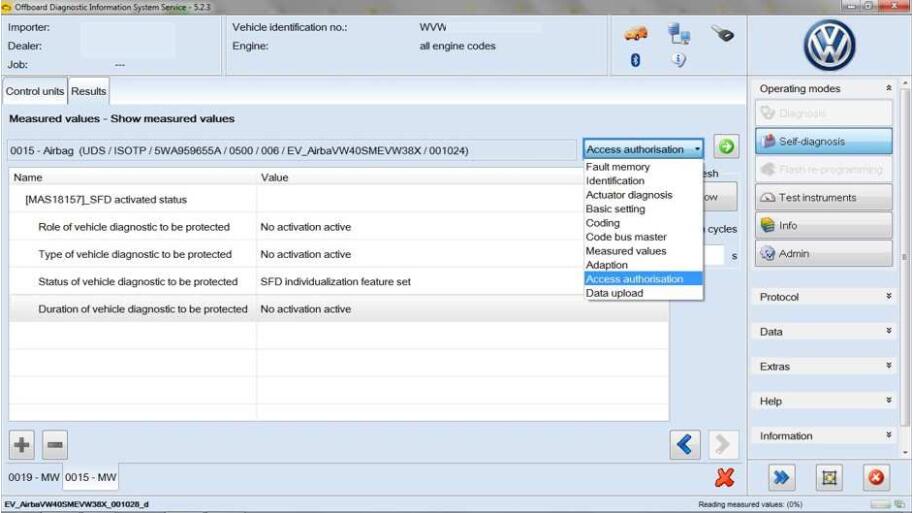Viewport: 913px width, 513px height.
Task: Select Role of vehicle diagnostic row
Action: point(338,227)
